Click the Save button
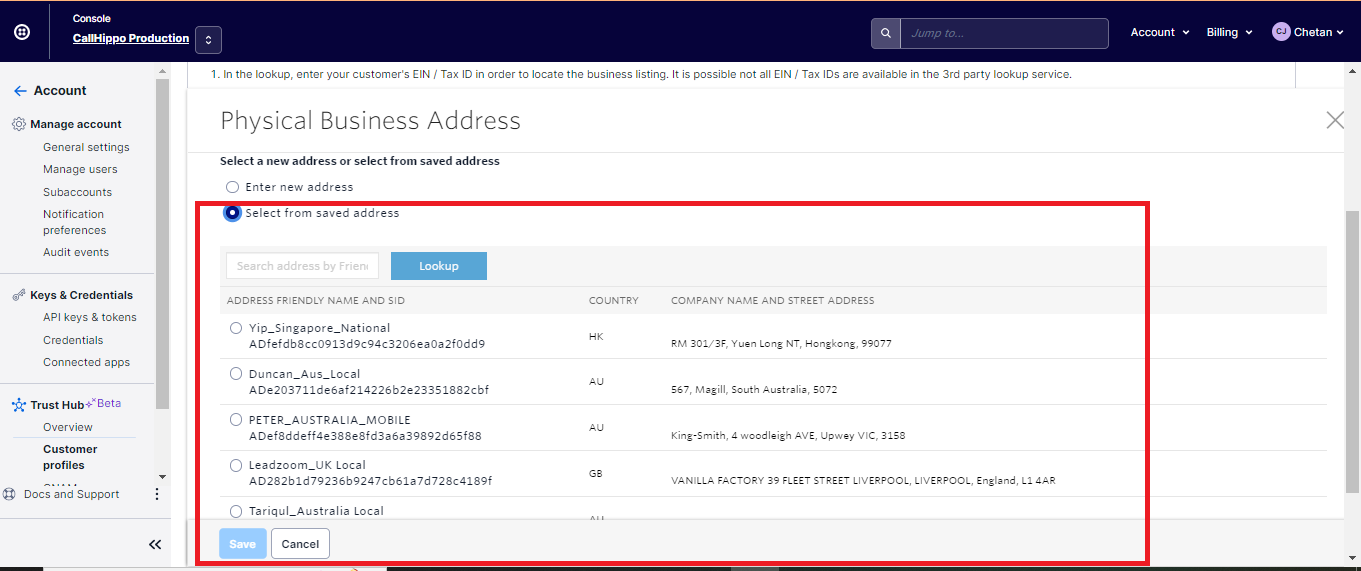 [x=243, y=544]
